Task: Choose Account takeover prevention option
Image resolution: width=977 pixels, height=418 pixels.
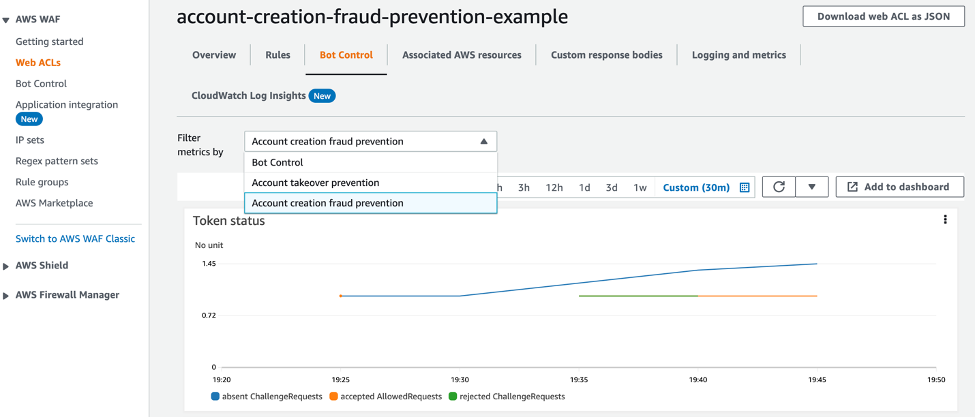Action: tap(371, 183)
